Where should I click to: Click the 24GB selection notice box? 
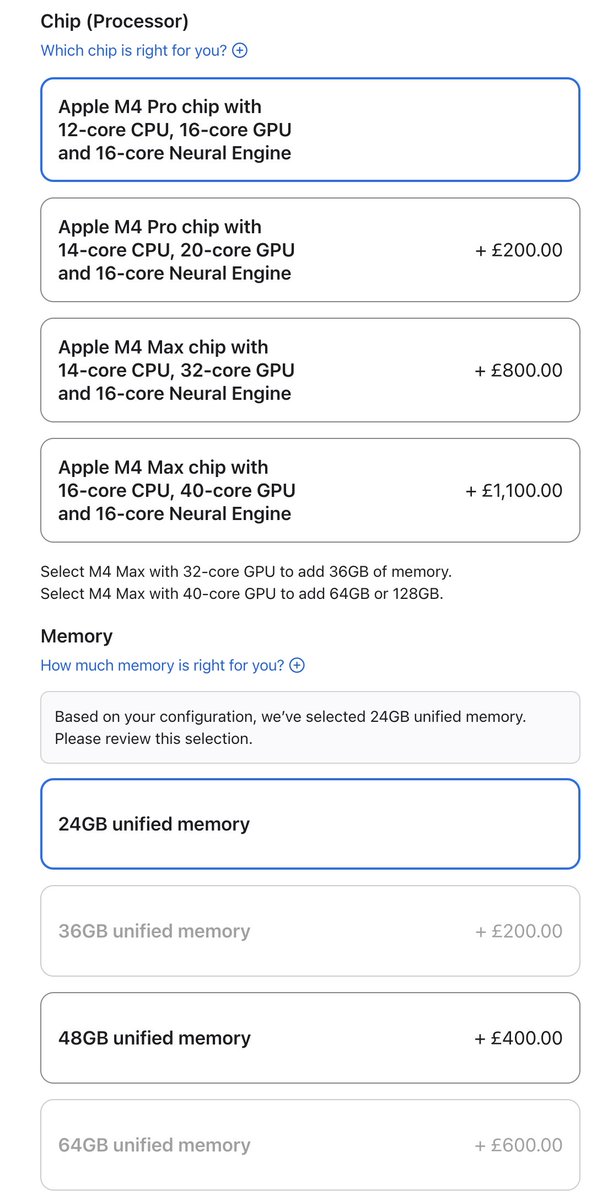pyautogui.click(x=310, y=727)
